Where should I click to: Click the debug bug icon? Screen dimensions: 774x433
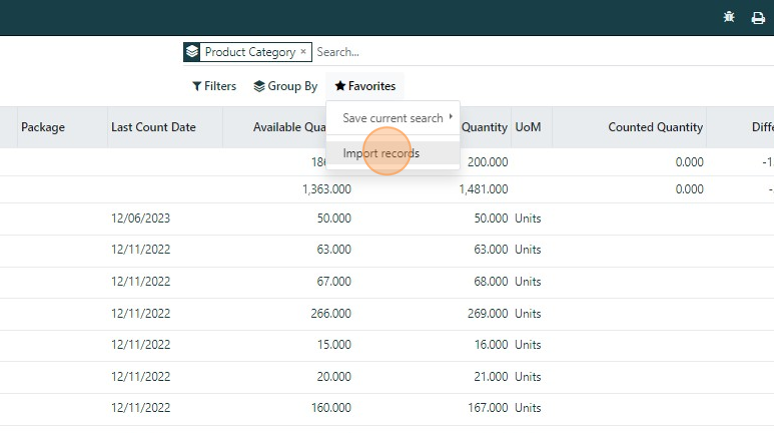pyautogui.click(x=730, y=17)
